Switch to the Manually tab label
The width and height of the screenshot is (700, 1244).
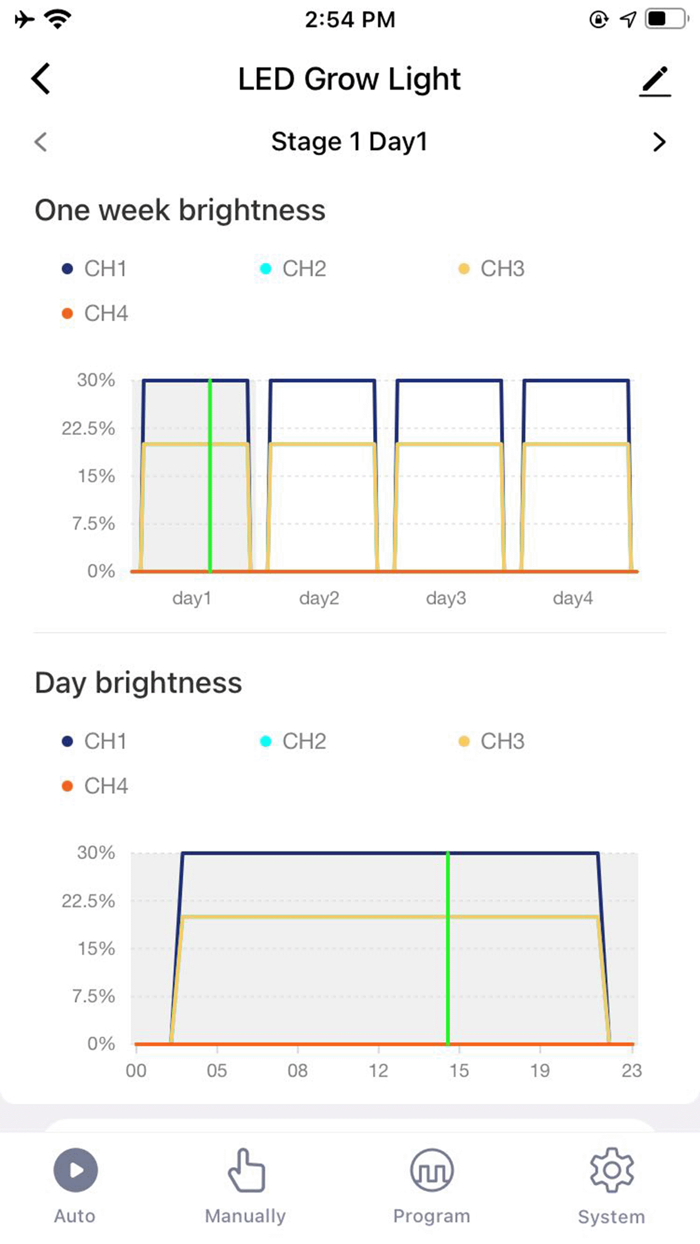point(245,1216)
